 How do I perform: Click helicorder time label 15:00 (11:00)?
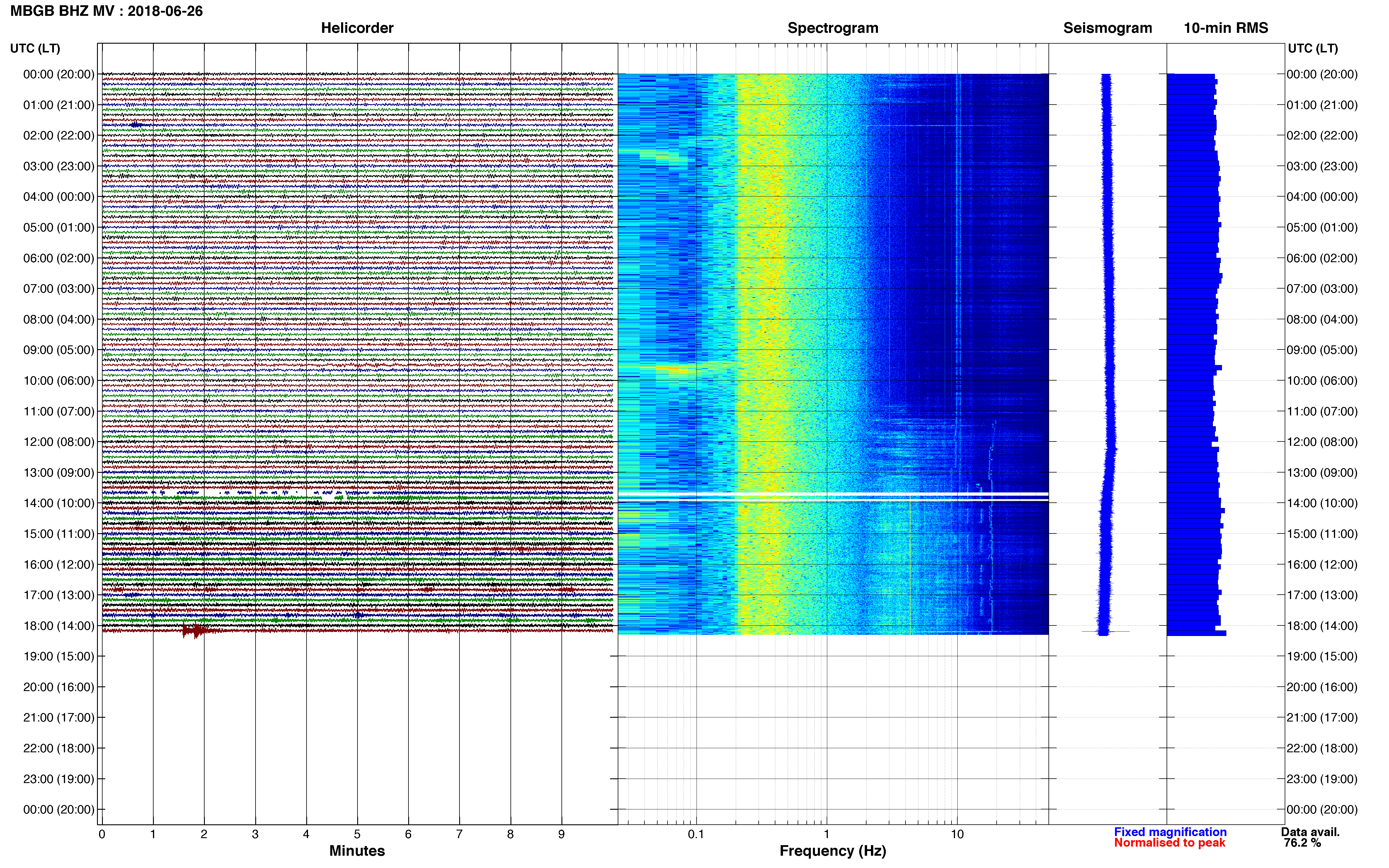coord(59,534)
